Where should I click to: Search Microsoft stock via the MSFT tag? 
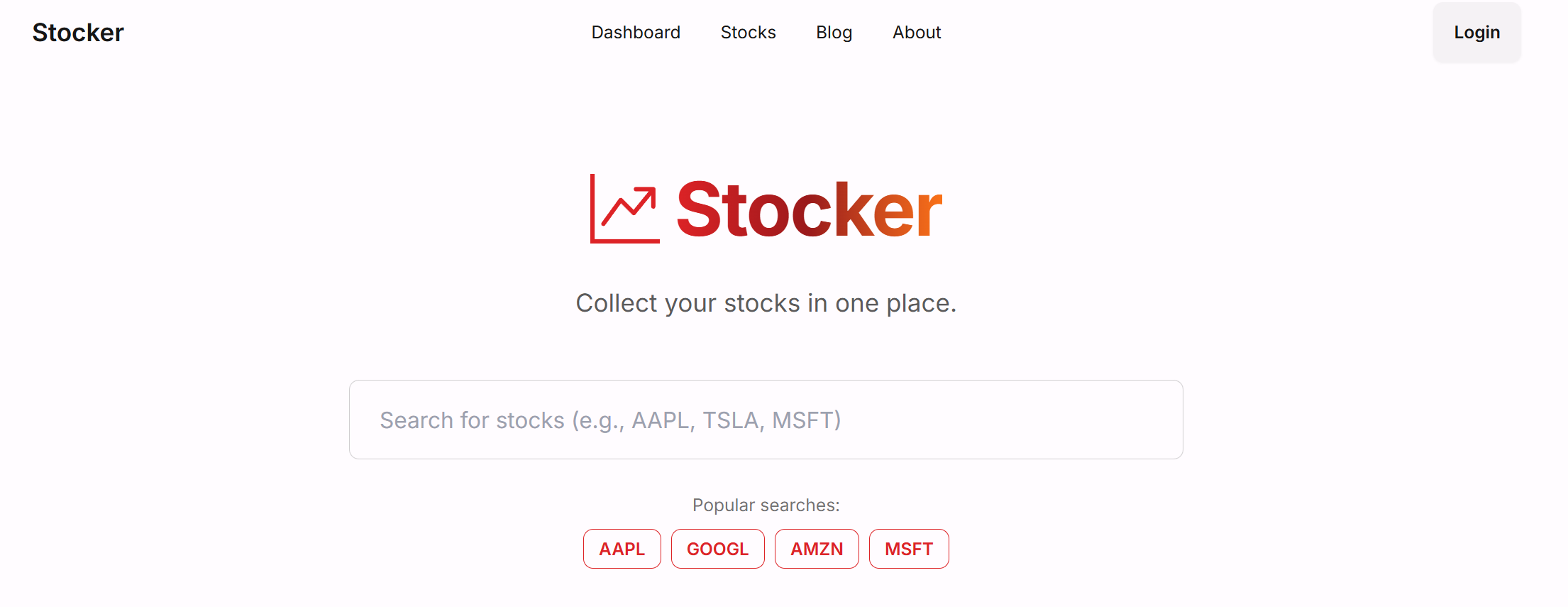908,549
